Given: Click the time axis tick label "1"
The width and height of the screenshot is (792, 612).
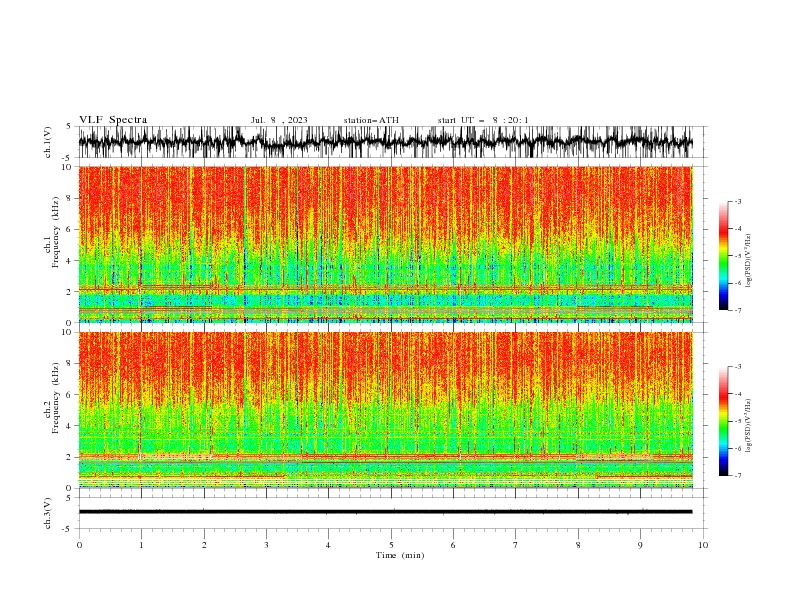Looking at the screenshot, I should tap(141, 545).
